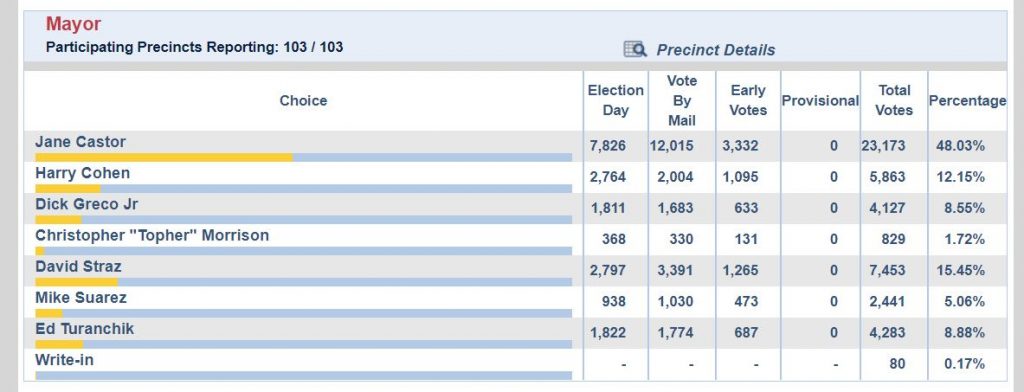
Task: Select the Choice column header
Action: [x=303, y=101]
